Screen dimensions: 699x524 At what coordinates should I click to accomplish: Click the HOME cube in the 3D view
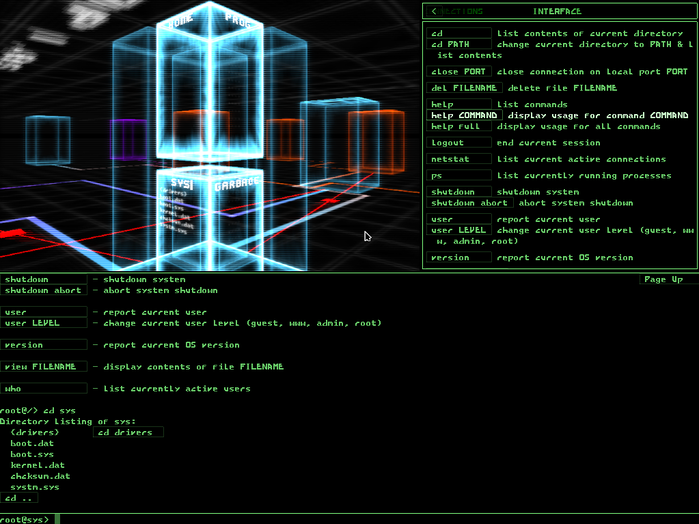coord(183,89)
